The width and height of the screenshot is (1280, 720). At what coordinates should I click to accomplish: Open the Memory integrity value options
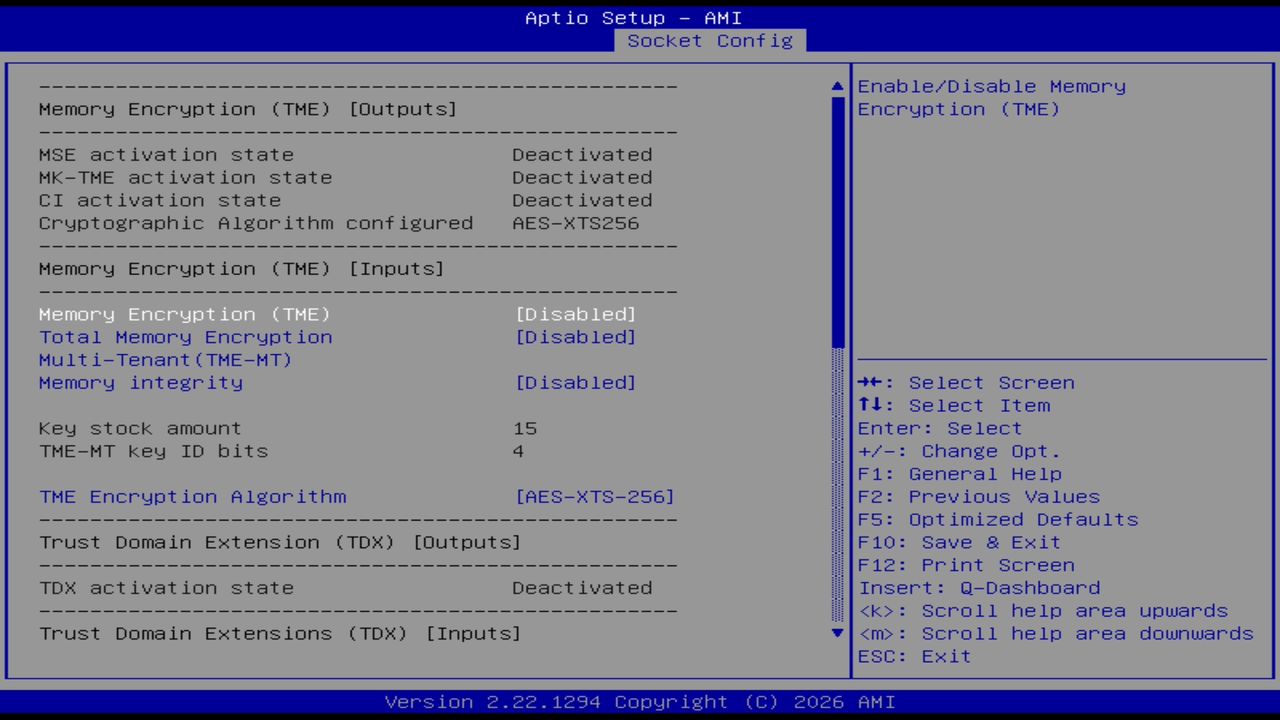[576, 382]
